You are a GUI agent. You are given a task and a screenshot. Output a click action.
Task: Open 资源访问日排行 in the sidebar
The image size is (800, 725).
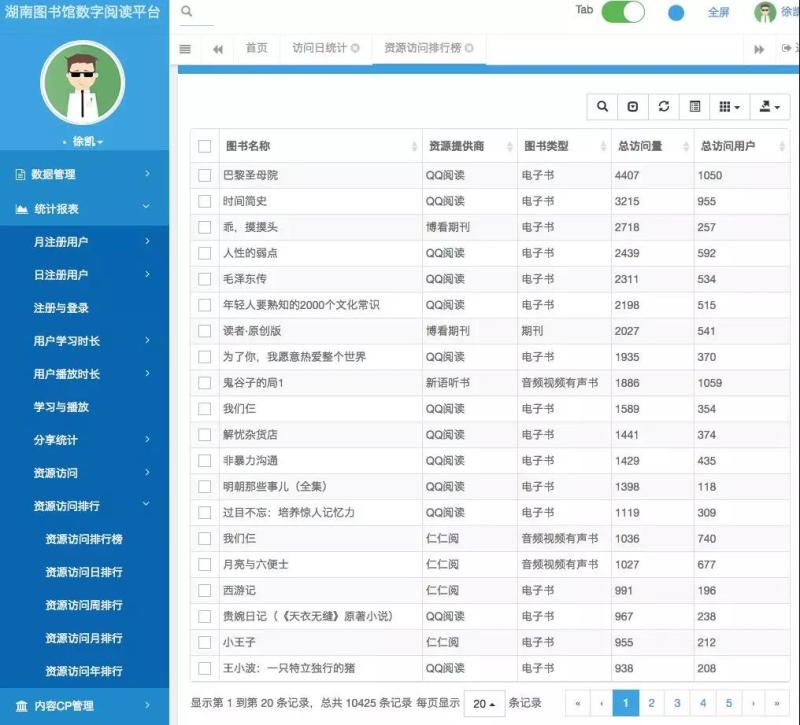coord(84,572)
